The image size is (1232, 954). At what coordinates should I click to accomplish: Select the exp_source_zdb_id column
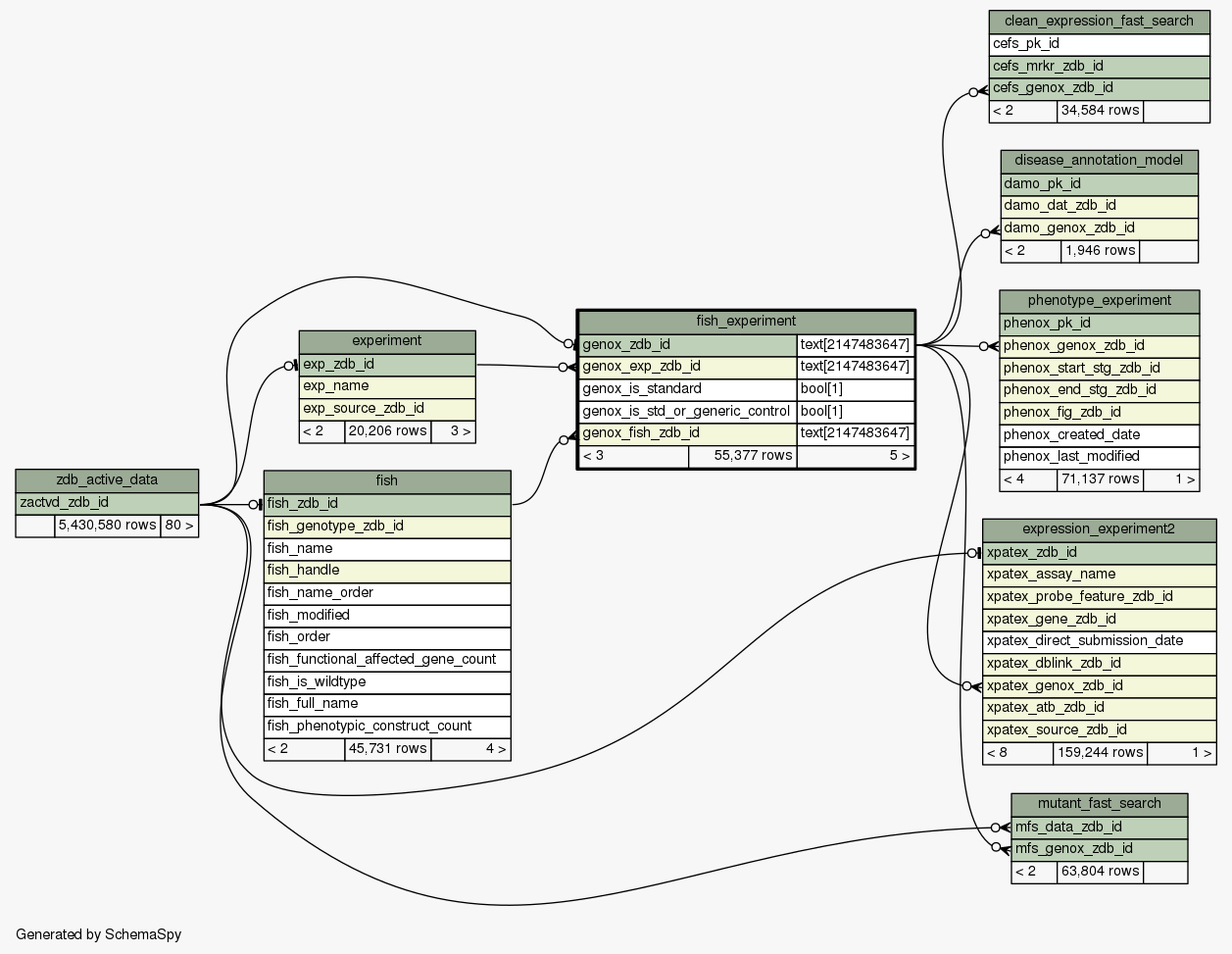click(x=387, y=409)
